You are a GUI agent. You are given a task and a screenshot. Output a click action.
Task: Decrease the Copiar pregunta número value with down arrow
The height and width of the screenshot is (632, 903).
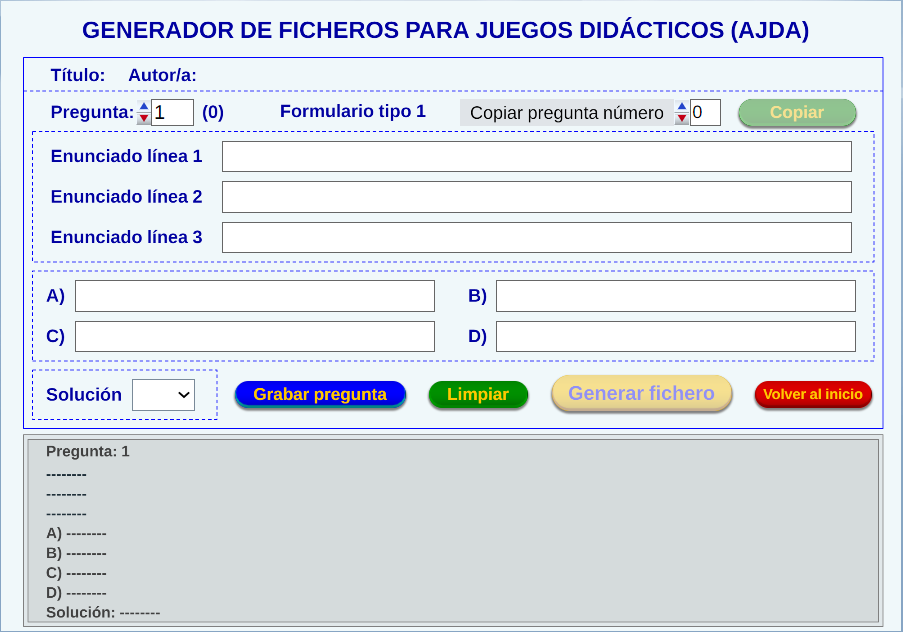(682, 118)
